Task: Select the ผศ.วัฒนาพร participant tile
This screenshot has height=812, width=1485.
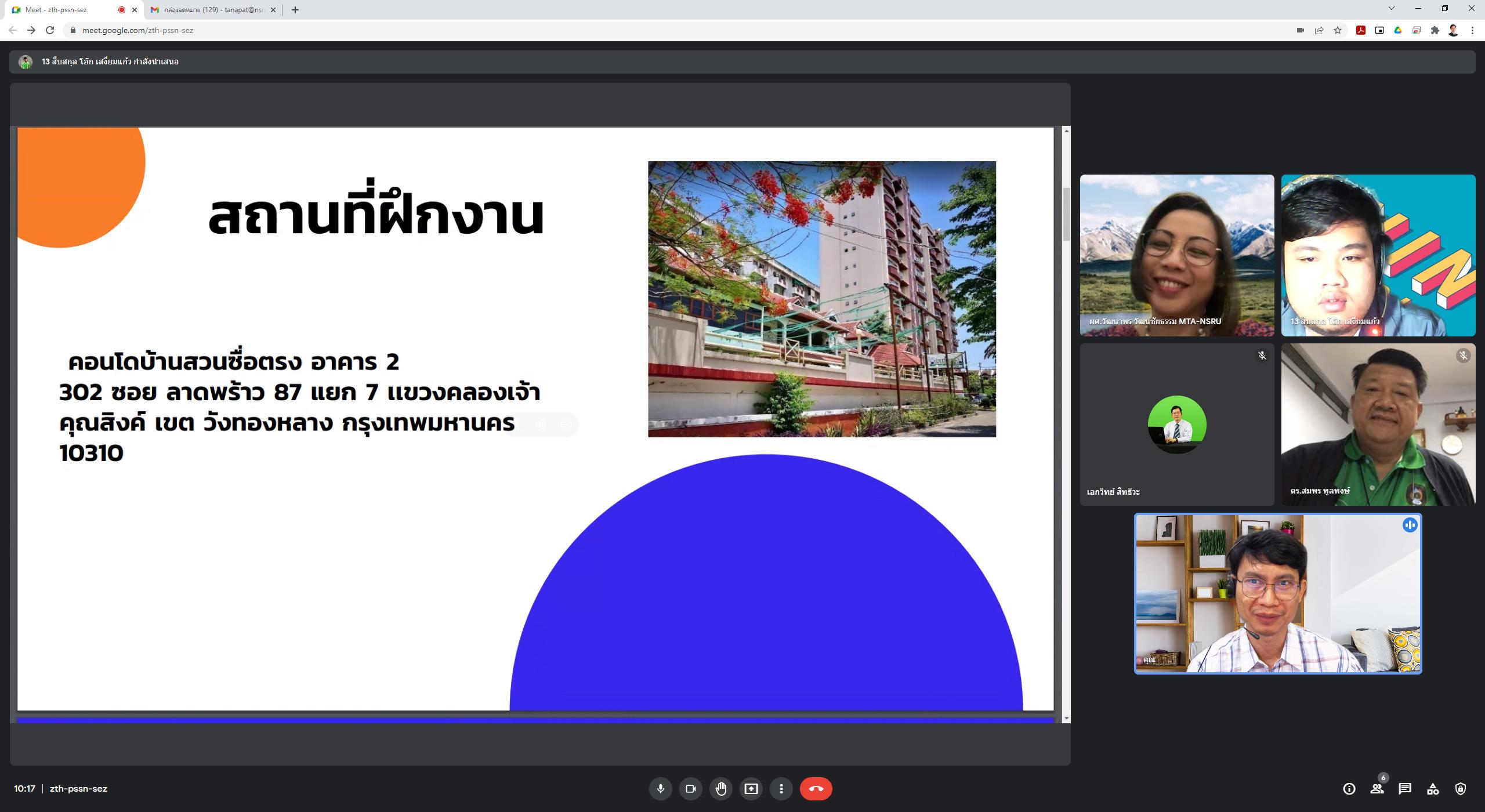Action: pyautogui.click(x=1177, y=255)
